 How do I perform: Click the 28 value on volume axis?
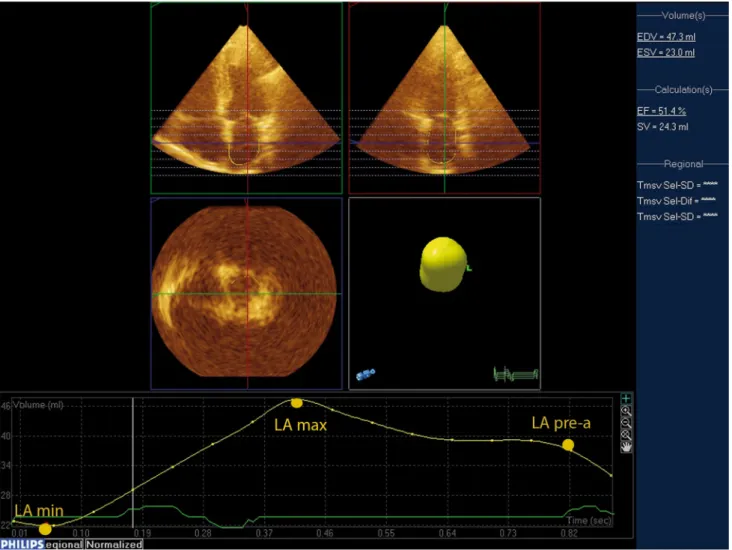point(6,495)
